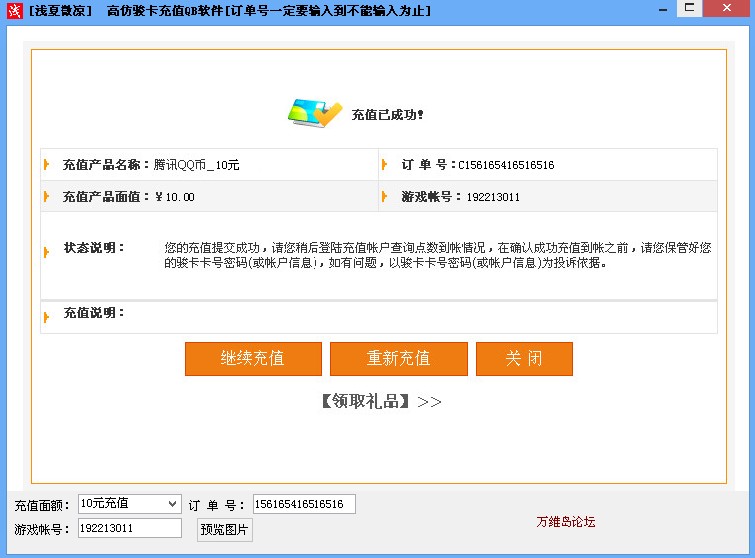The image size is (755, 558).
Task: Click the orange arrow beside 充值说明
Action: click(x=47, y=317)
